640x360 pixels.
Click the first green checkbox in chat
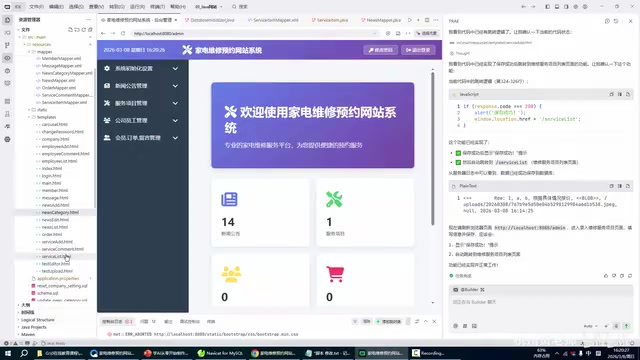click(458, 153)
